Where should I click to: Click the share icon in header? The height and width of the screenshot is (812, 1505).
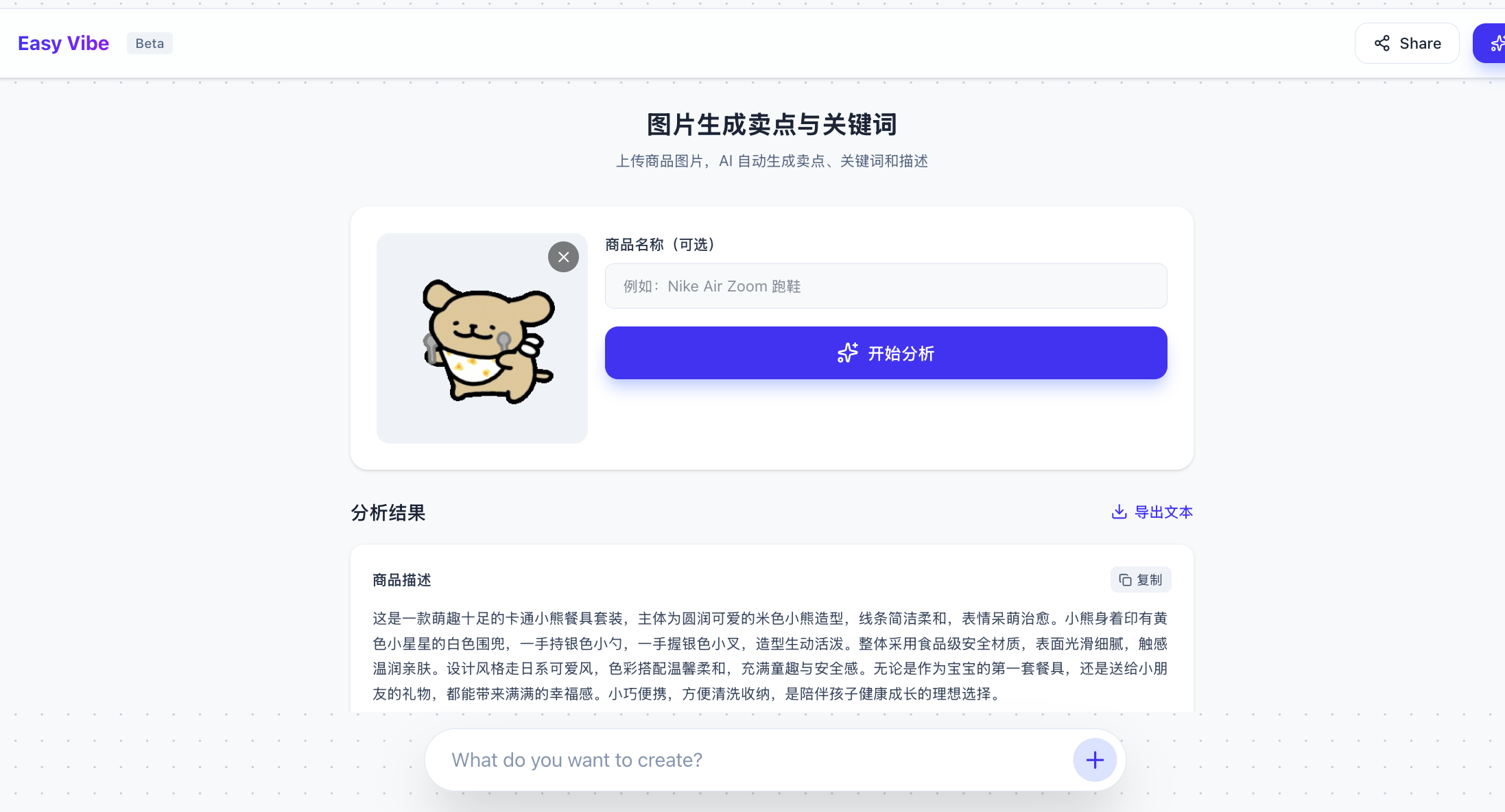(1382, 43)
